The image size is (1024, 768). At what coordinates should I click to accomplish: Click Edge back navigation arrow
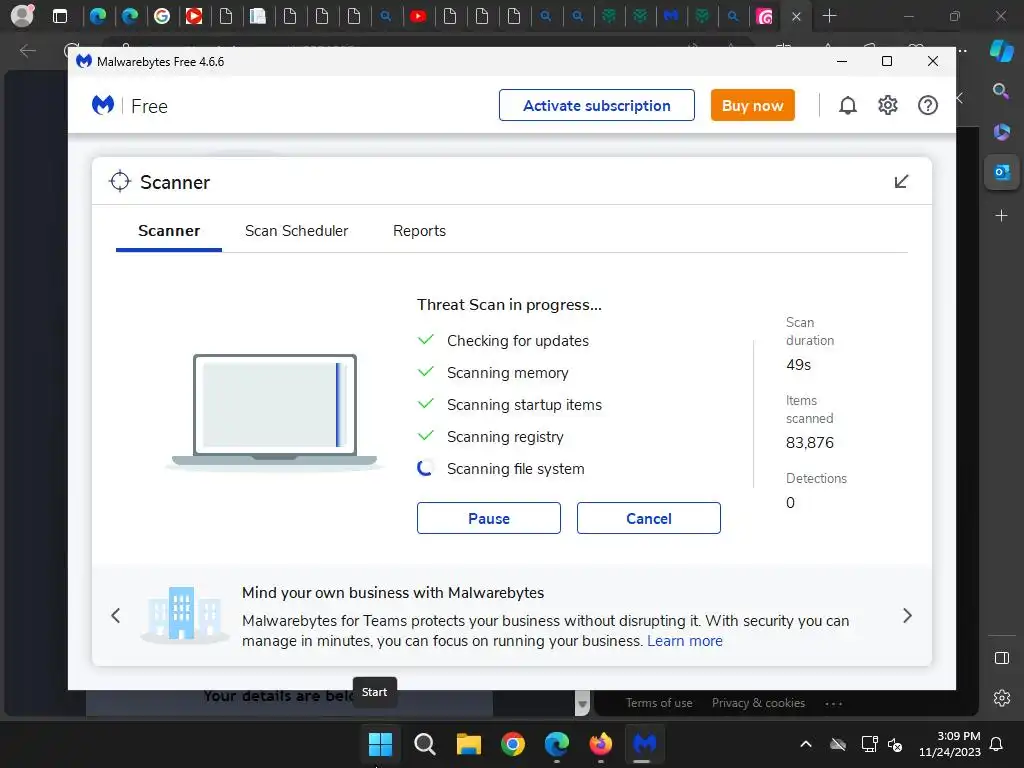pos(27,50)
